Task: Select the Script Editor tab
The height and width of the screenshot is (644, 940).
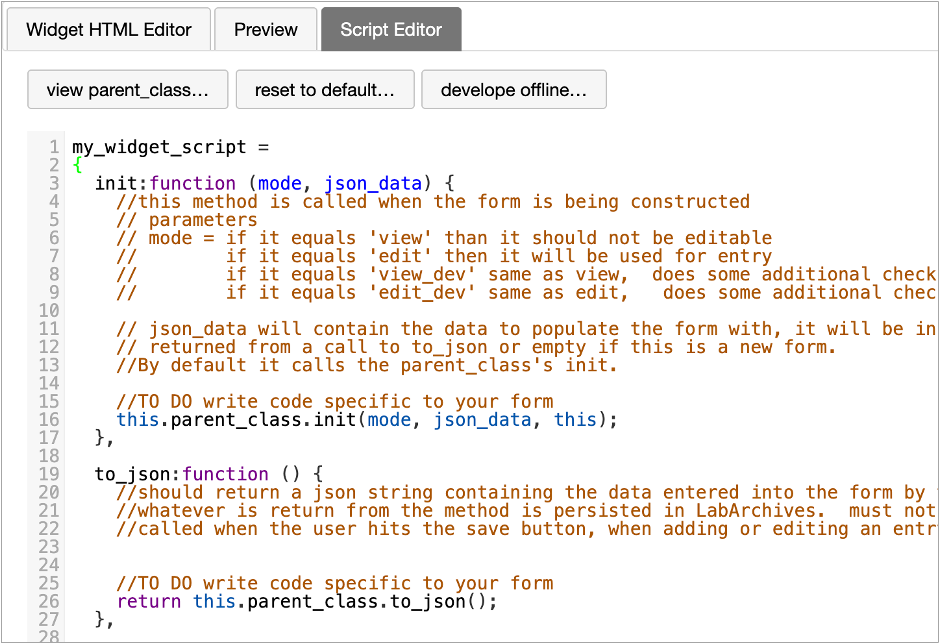Action: 390,29
